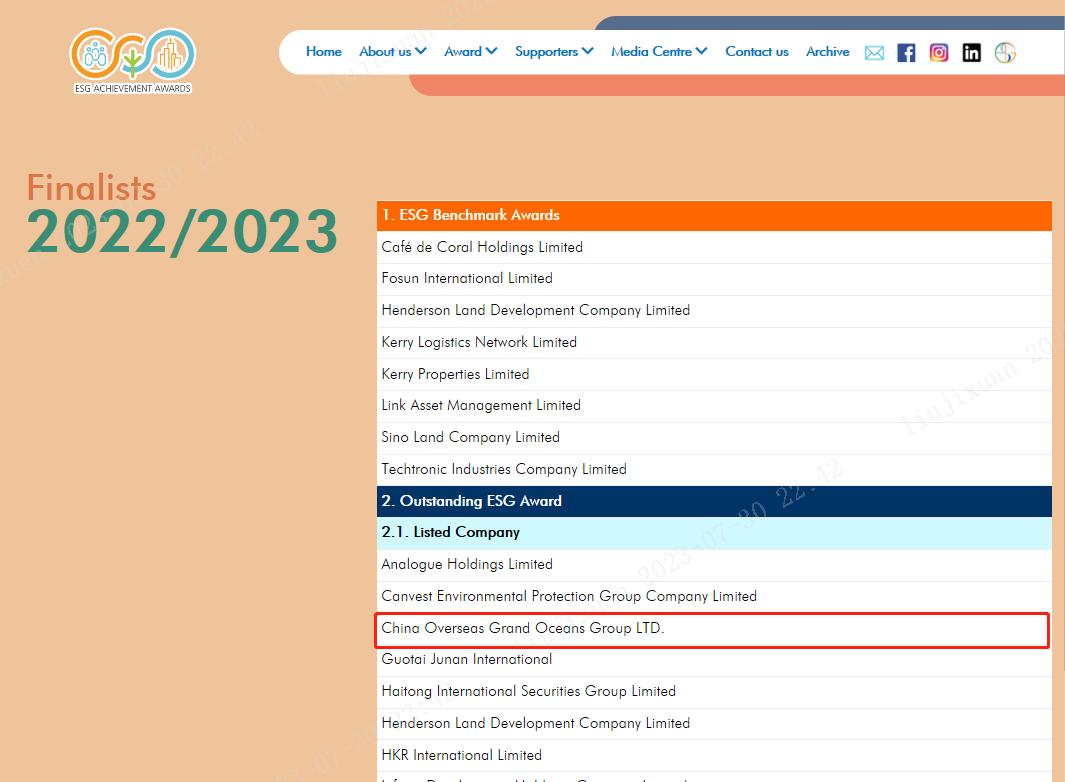Select Link Asset Management Limited entry
The image size is (1065, 782).
[x=714, y=406]
